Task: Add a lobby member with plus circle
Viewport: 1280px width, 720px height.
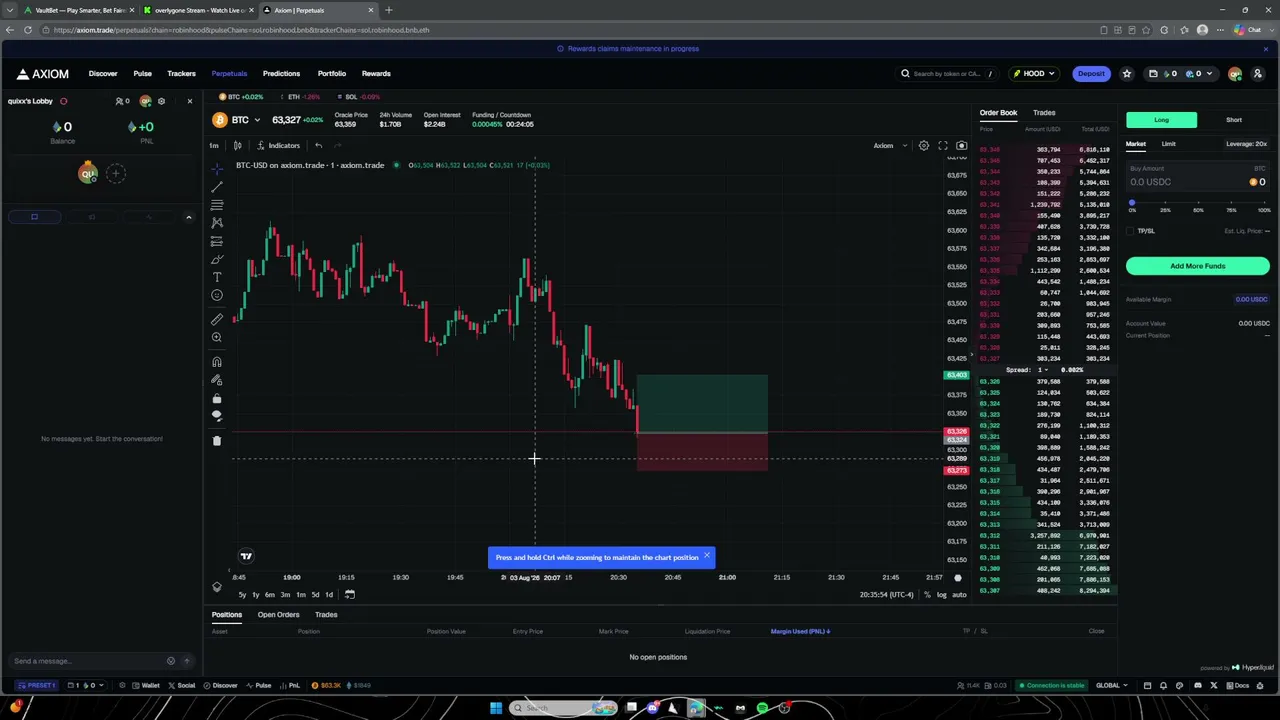Action: pyautogui.click(x=115, y=173)
